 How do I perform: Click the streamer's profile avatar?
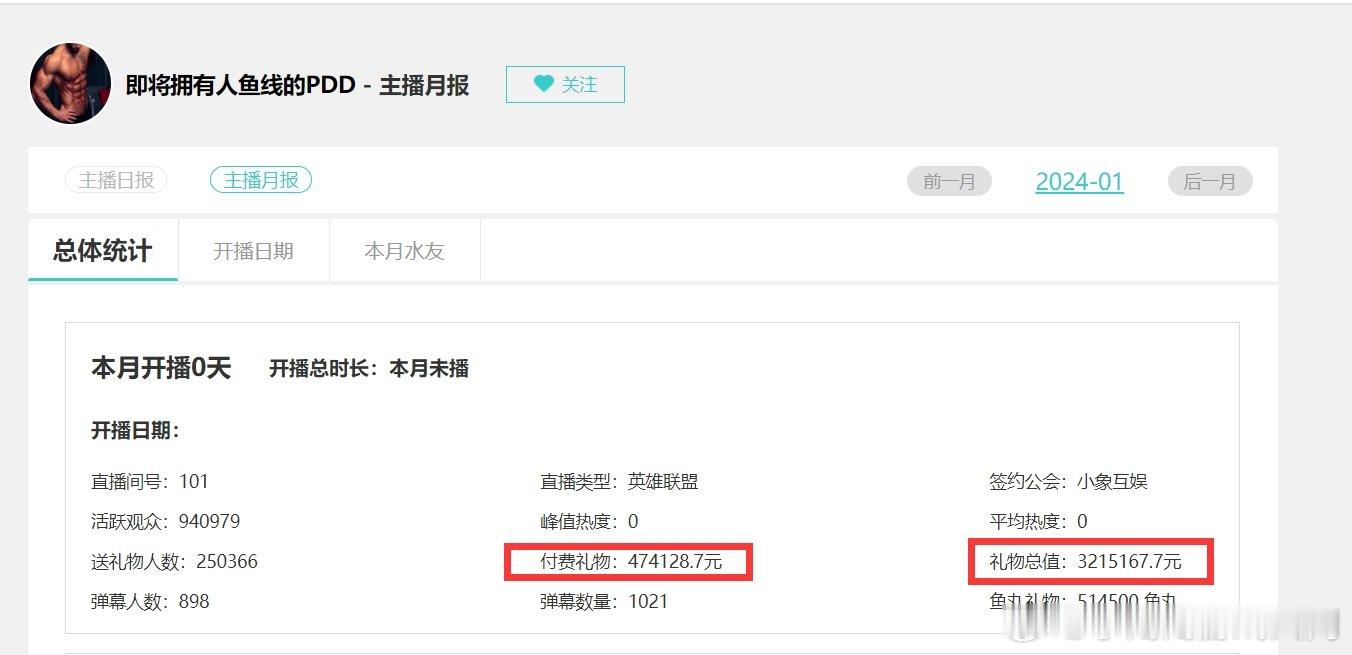70,83
